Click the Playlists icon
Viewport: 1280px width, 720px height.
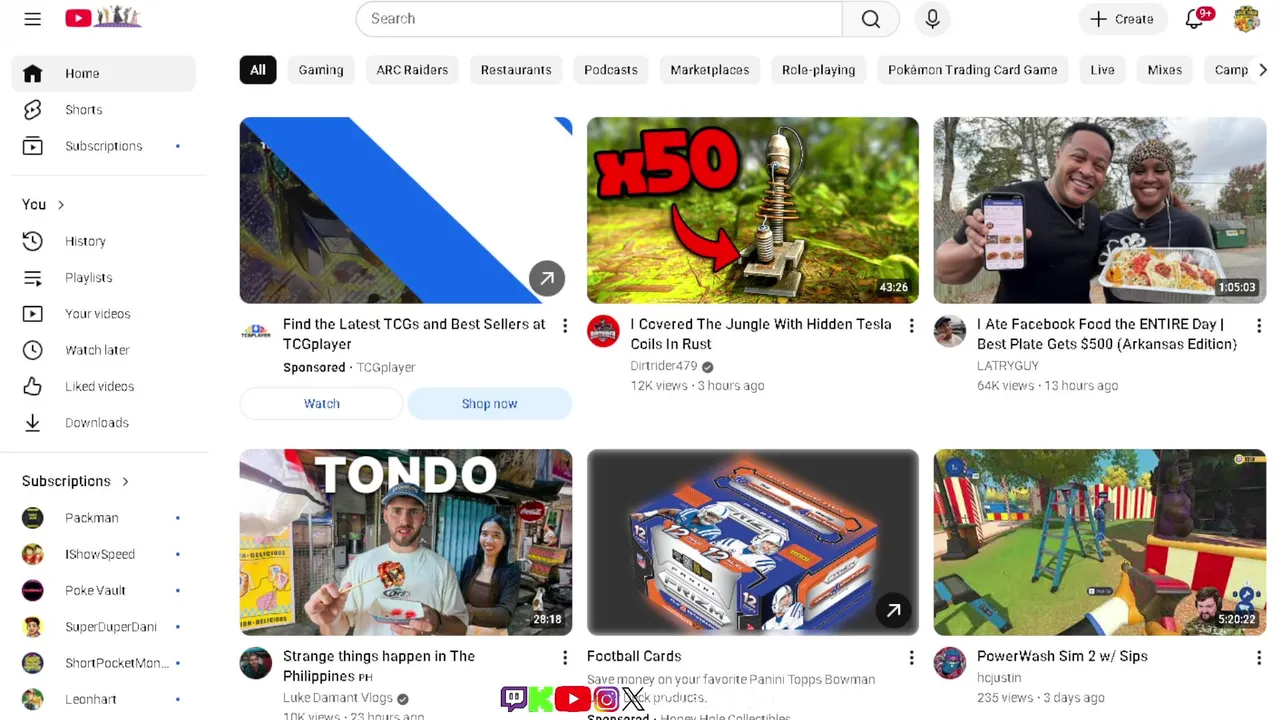(x=32, y=278)
